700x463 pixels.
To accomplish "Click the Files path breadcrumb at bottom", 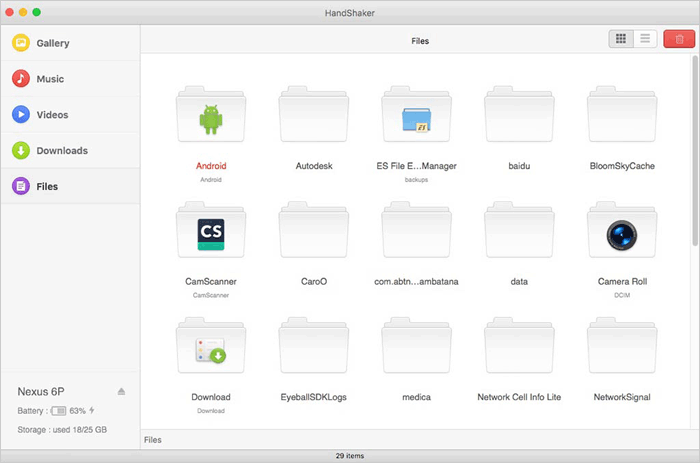I will (153, 439).
